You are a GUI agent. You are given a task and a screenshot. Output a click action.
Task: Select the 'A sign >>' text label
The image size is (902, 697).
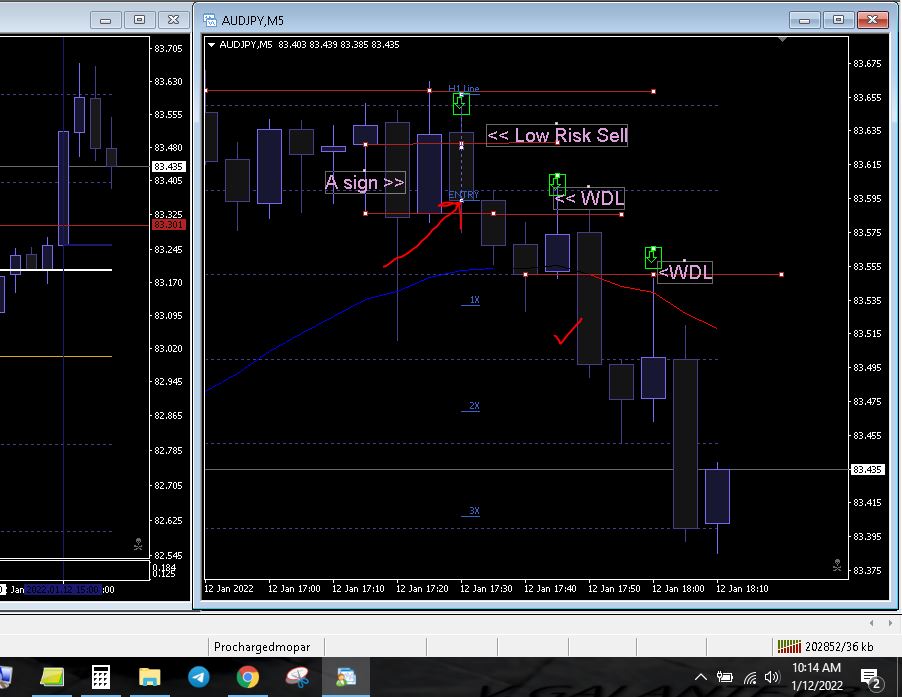click(x=365, y=183)
